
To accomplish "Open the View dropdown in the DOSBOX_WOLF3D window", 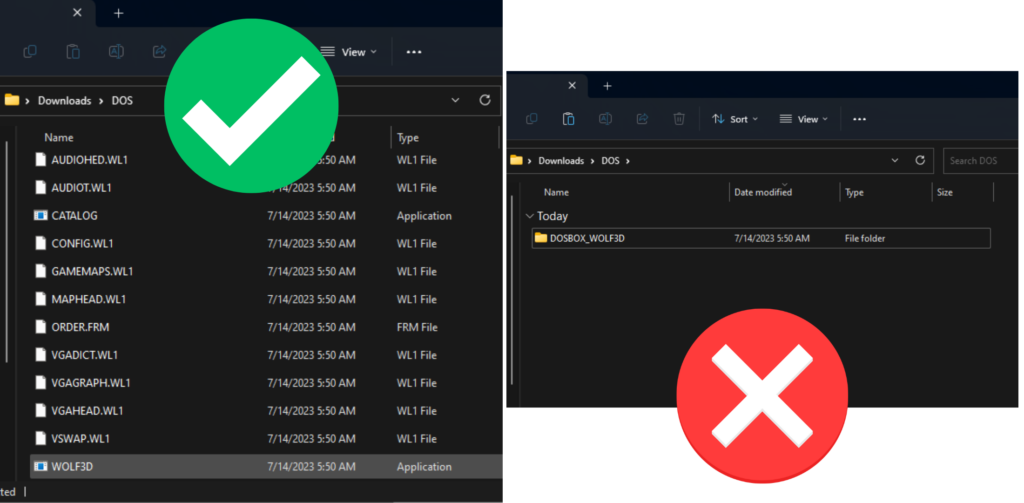I will pos(803,119).
